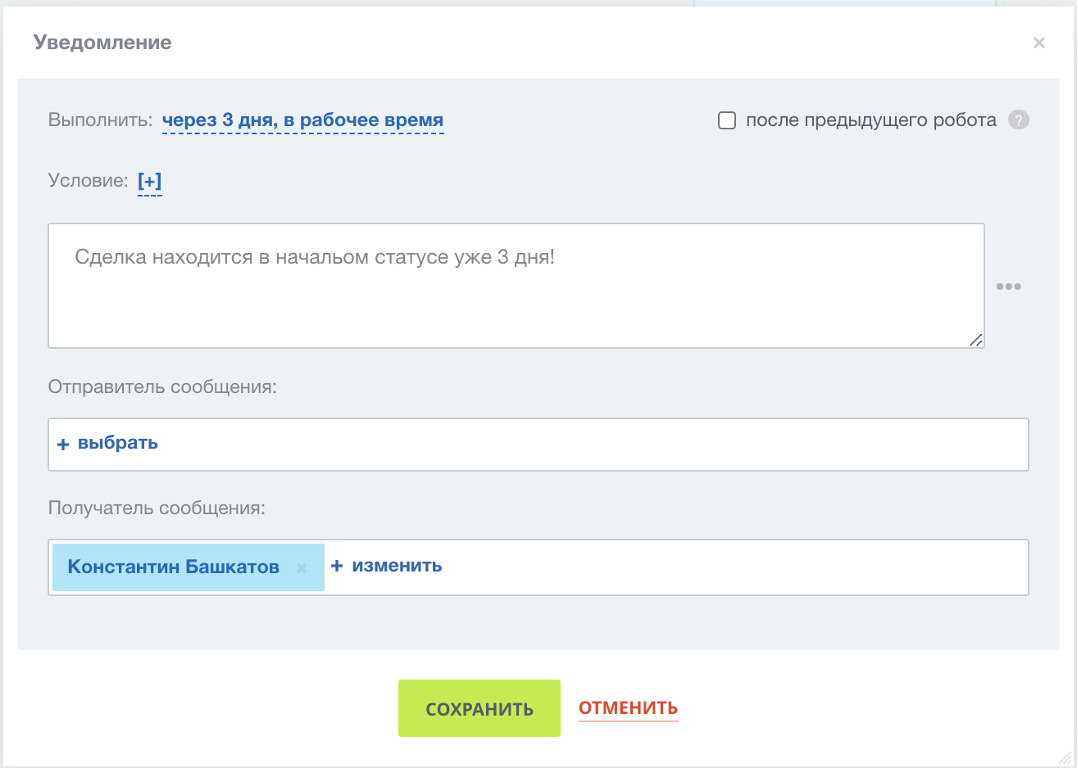The width and height of the screenshot is (1078, 768).
Task: Click the 'после предыдущего робота' label text
Action: pos(871,121)
